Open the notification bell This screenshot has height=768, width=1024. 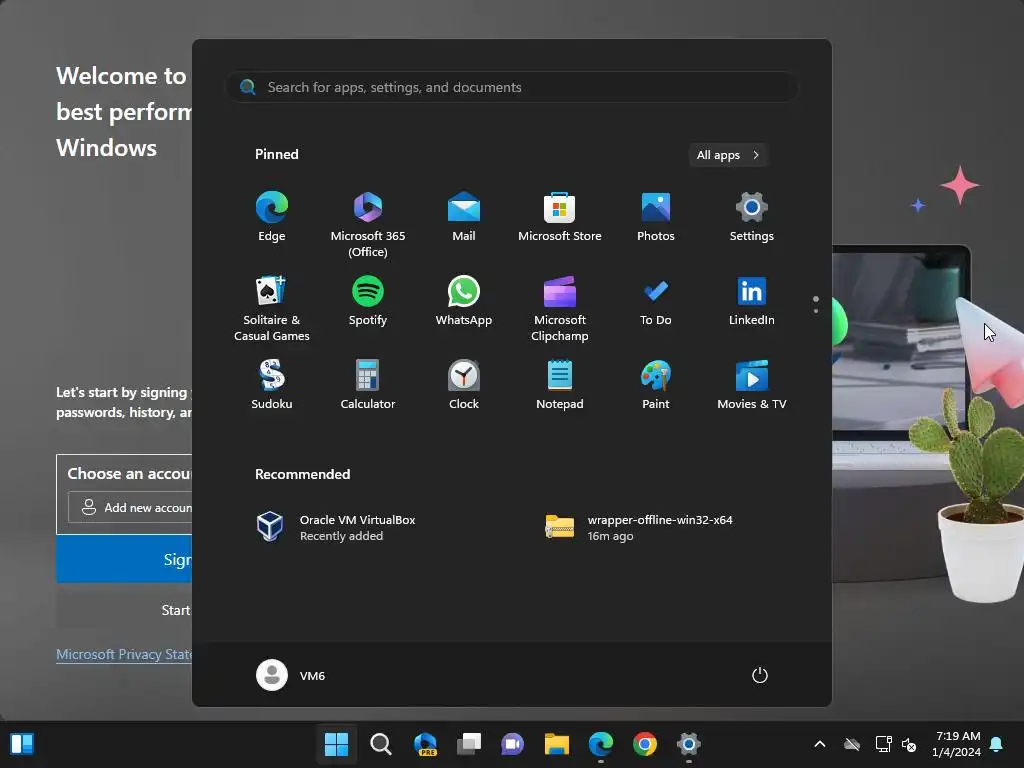pos(996,744)
